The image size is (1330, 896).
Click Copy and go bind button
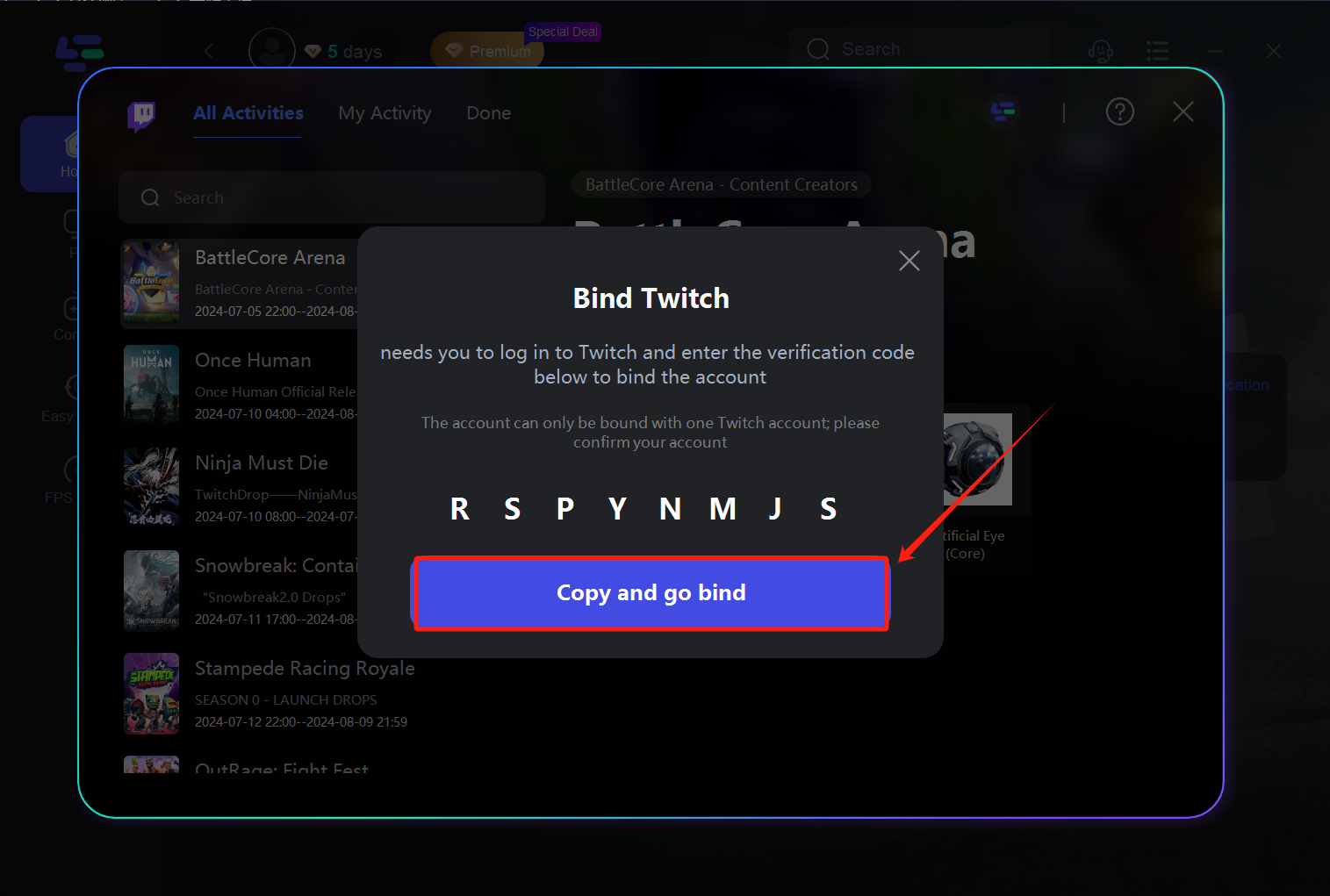651,593
